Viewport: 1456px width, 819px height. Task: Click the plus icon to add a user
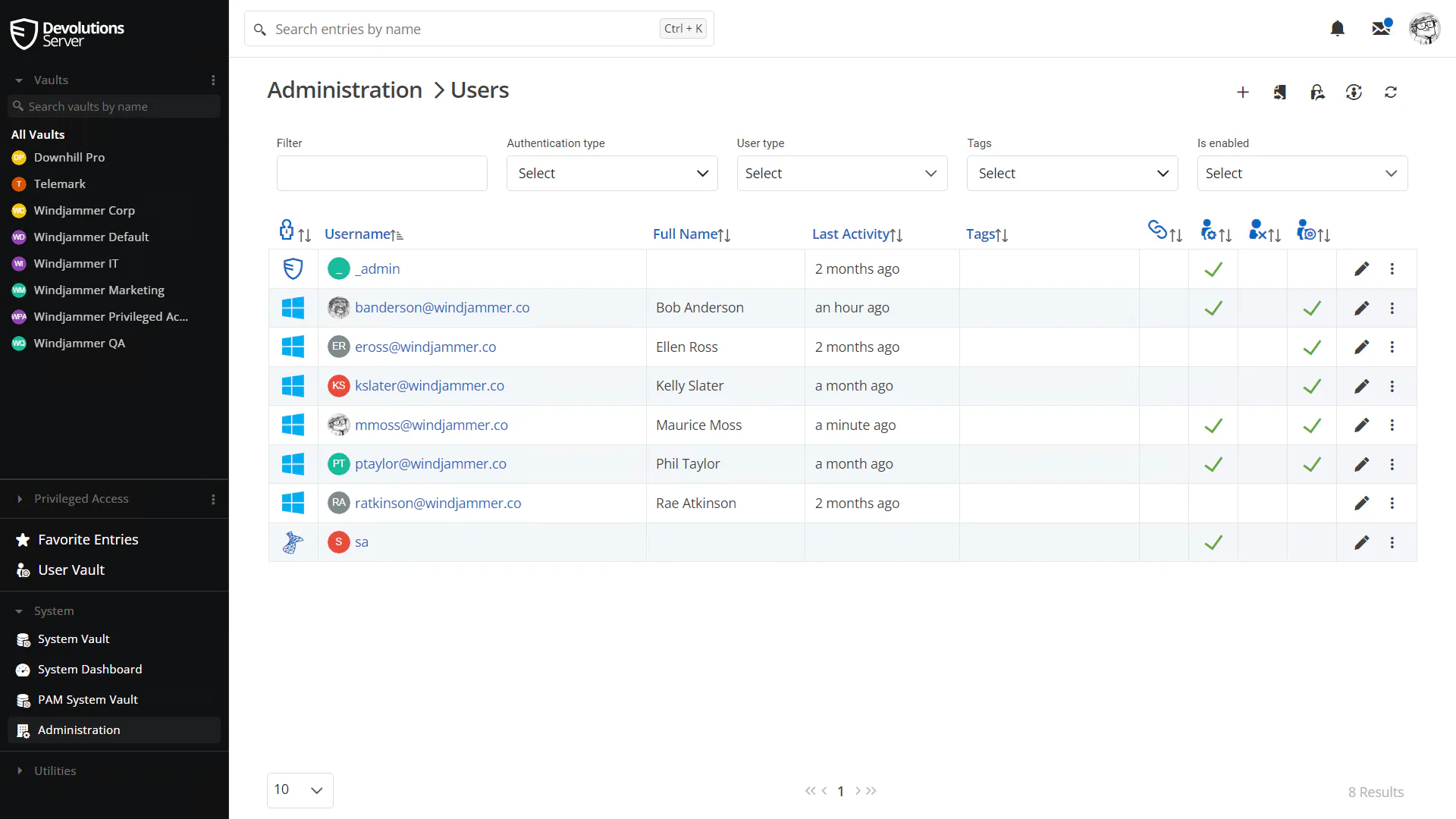[1243, 93]
